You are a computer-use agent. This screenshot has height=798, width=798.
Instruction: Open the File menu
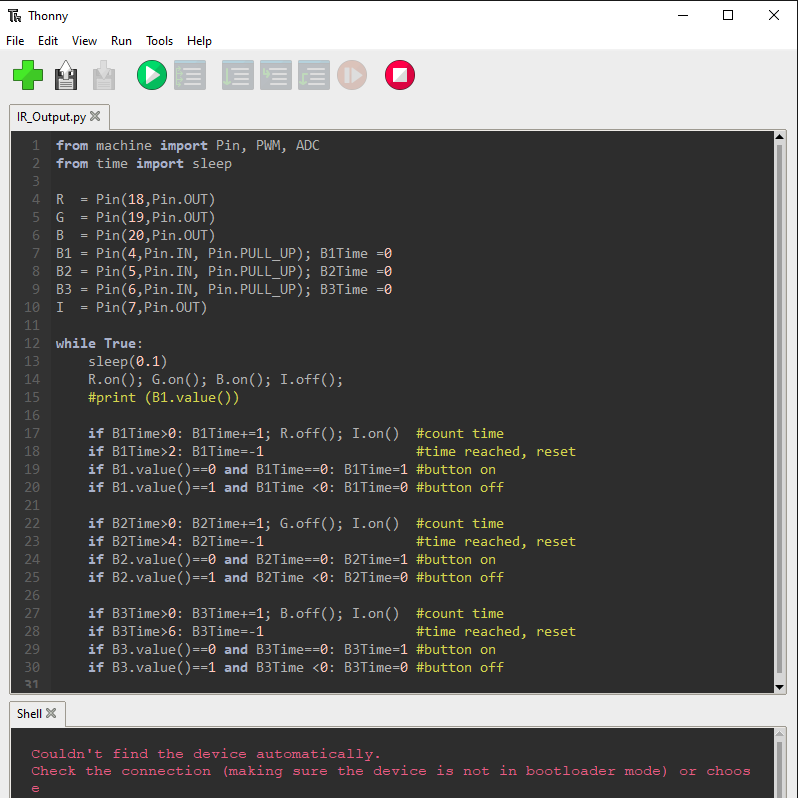(15, 41)
